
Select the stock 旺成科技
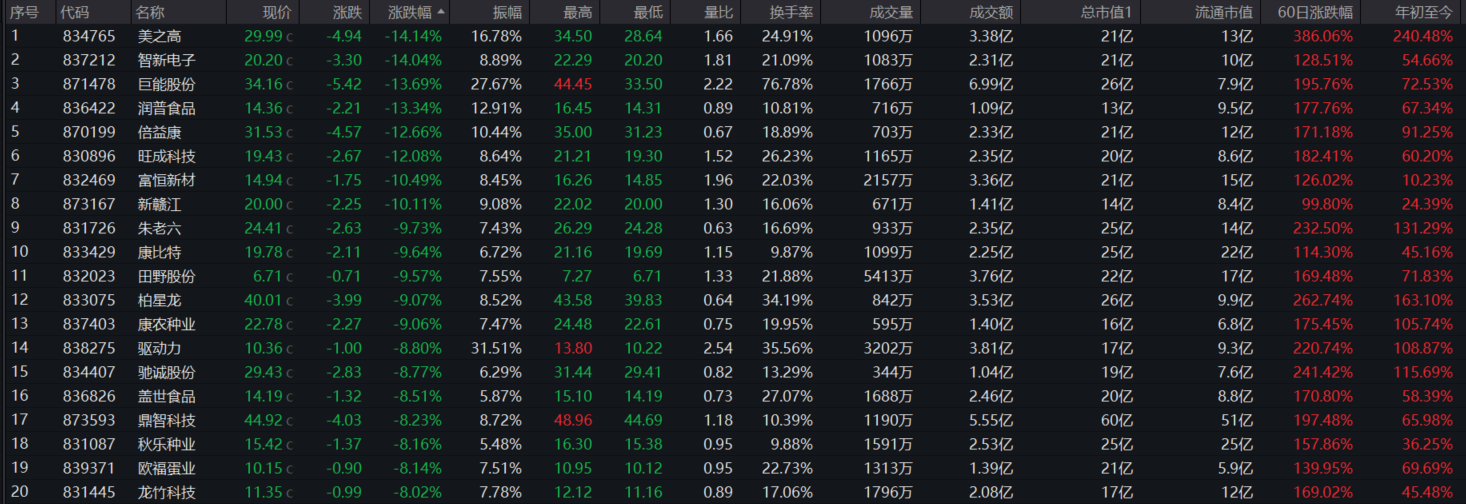click(167, 156)
